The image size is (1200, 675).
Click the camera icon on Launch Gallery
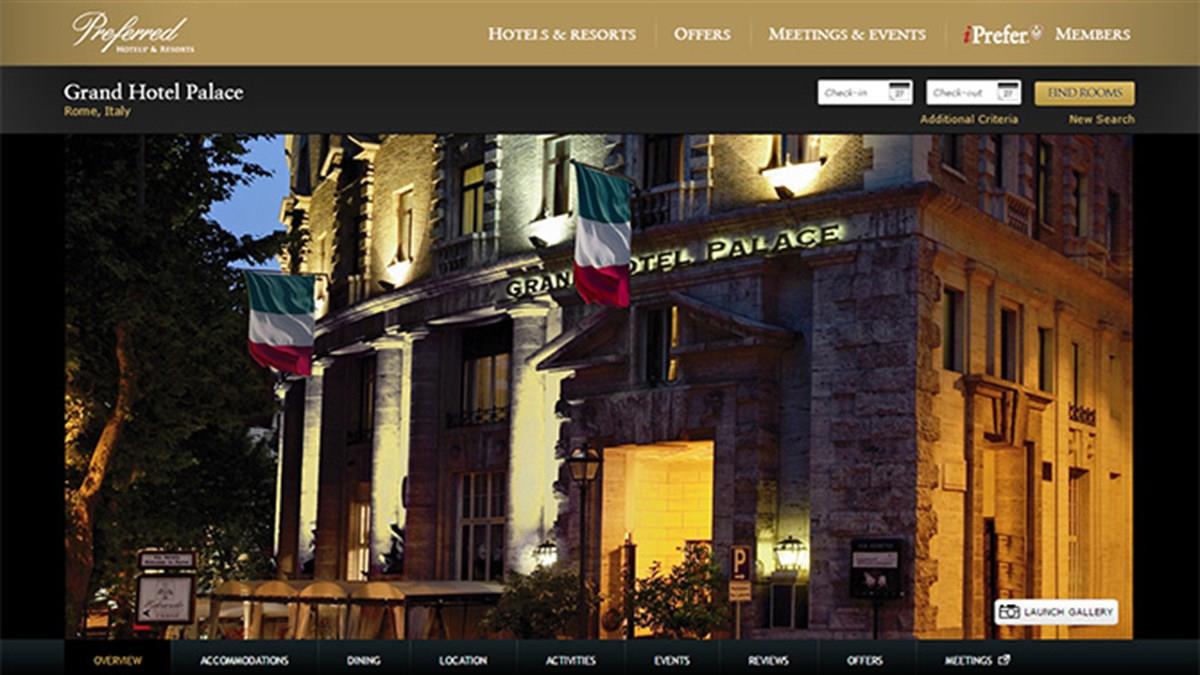[x=1009, y=612]
